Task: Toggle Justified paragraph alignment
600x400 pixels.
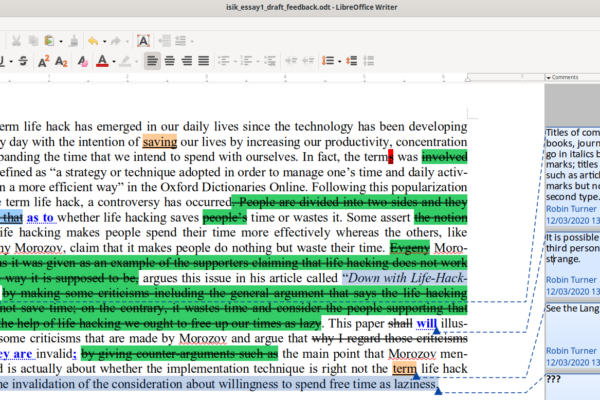Action: pyautogui.click(x=204, y=61)
